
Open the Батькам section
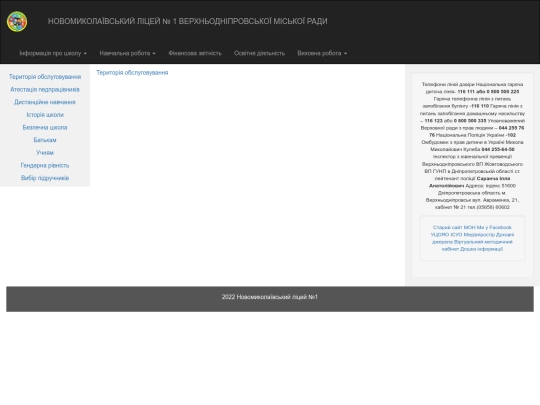(45, 140)
